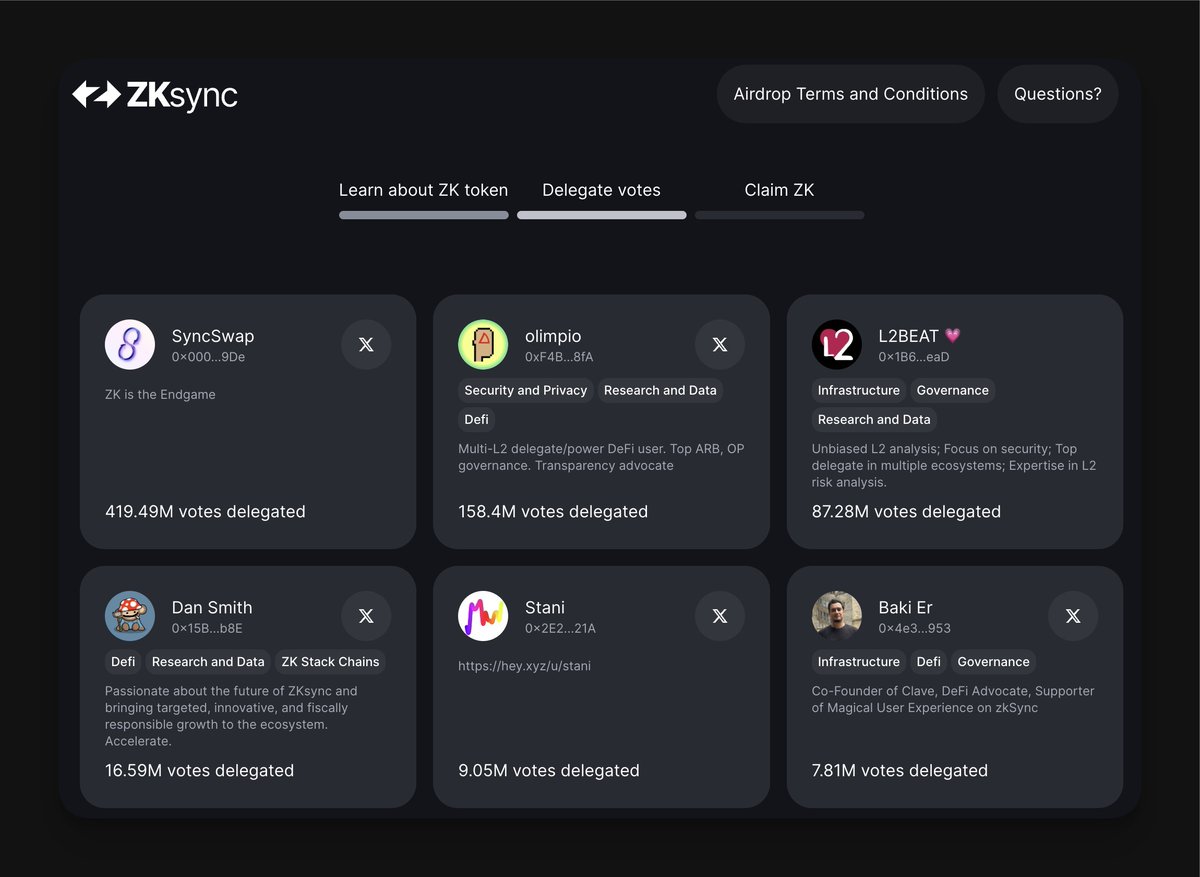Open olimpio's X profile icon
Screen dimensions: 1200x877
720,345
